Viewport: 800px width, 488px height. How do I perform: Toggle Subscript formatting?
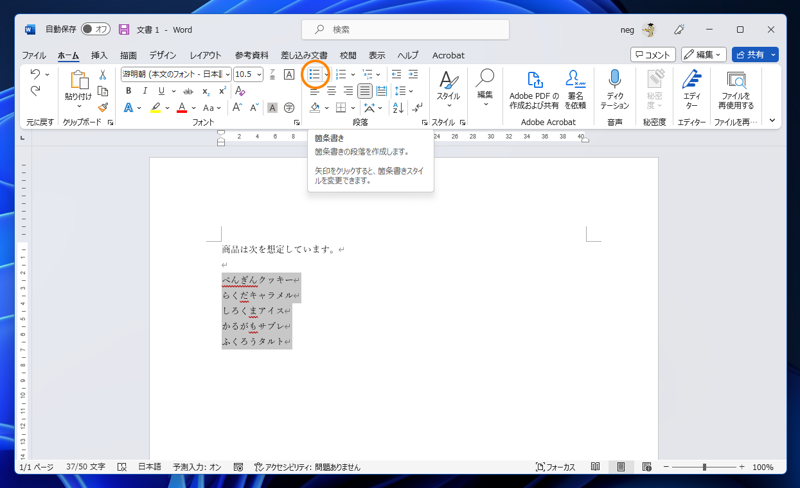pos(206,91)
